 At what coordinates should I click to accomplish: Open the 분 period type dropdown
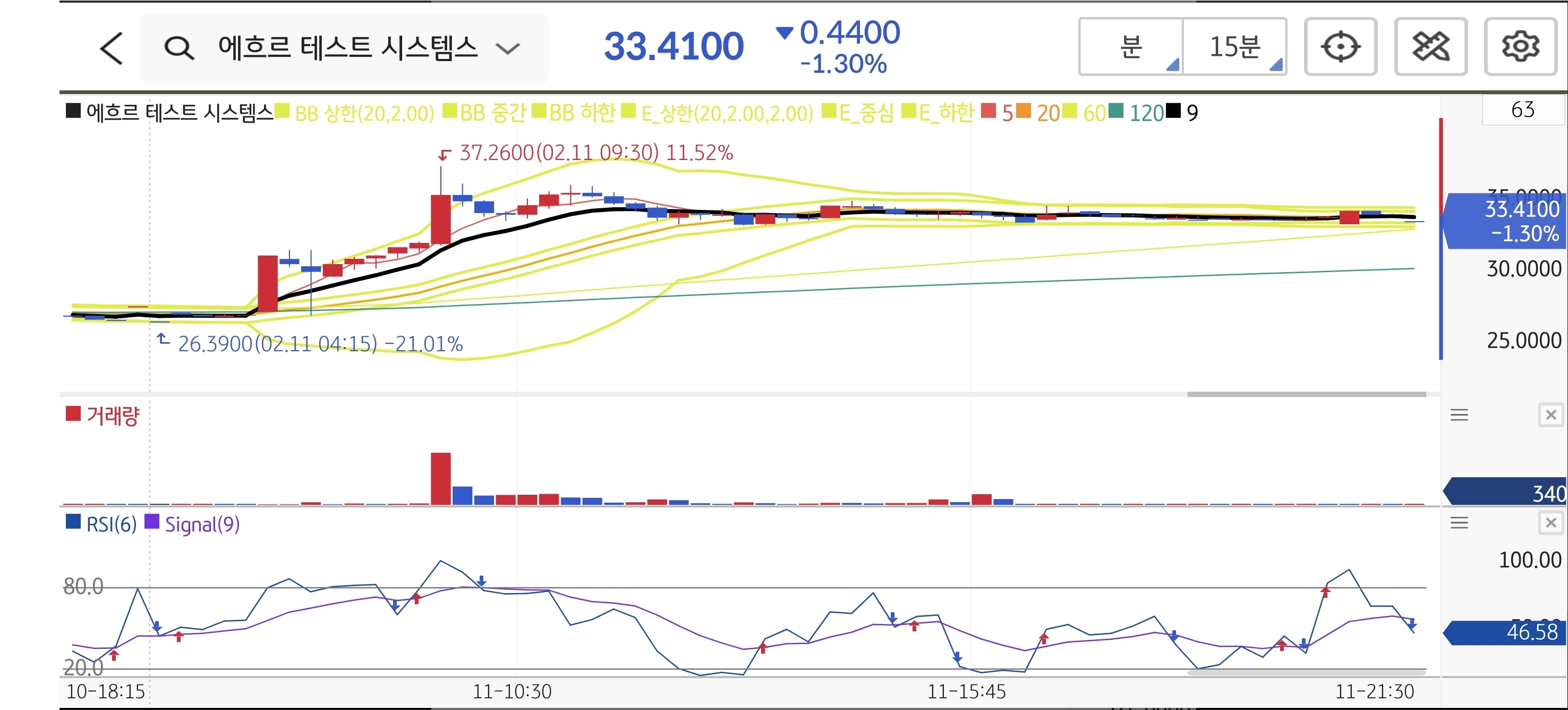click(x=1131, y=47)
